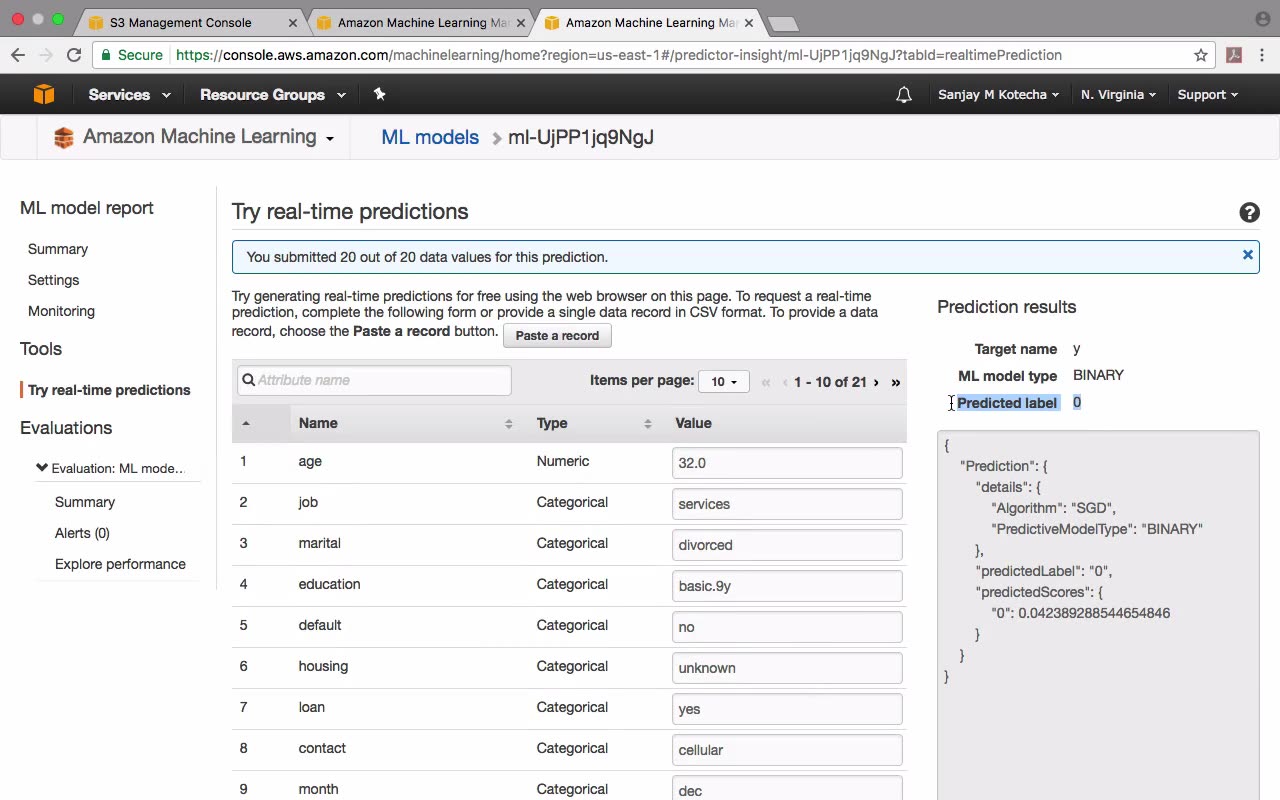Change the Items per page dropdown
This screenshot has width=1280, height=800.
(x=724, y=382)
